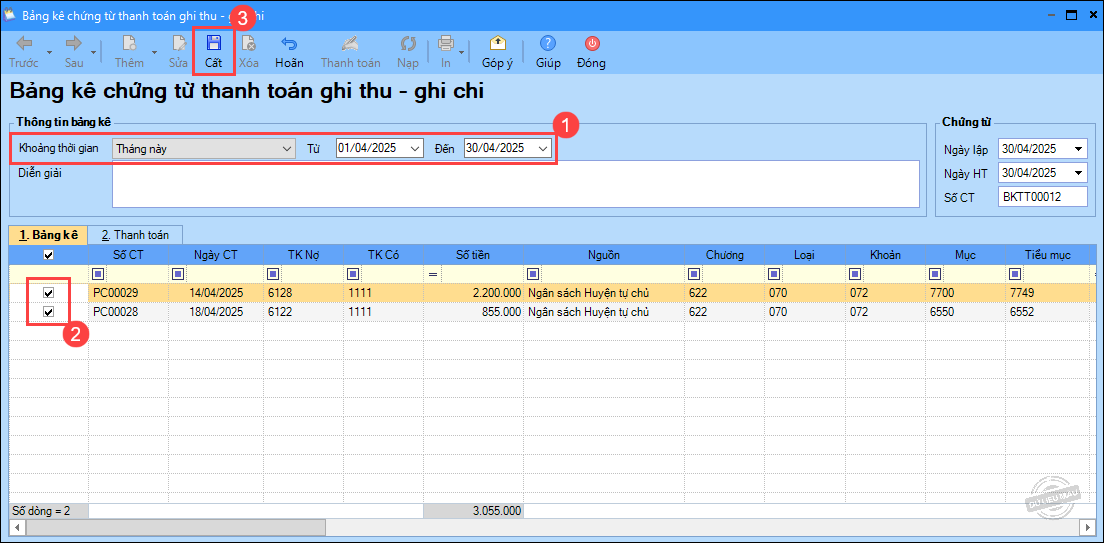The image size is (1104, 543).
Task: Sort by the Nguồn column header
Action: pyautogui.click(x=604, y=255)
